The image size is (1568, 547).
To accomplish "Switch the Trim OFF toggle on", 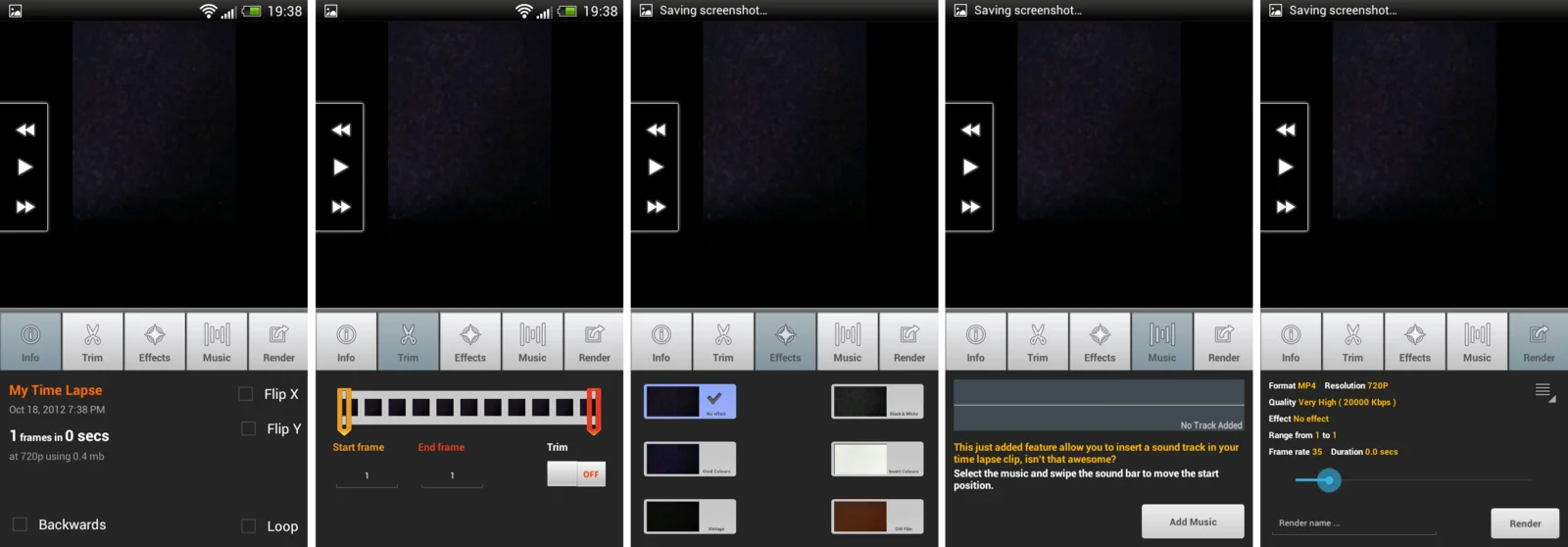I will tap(576, 474).
